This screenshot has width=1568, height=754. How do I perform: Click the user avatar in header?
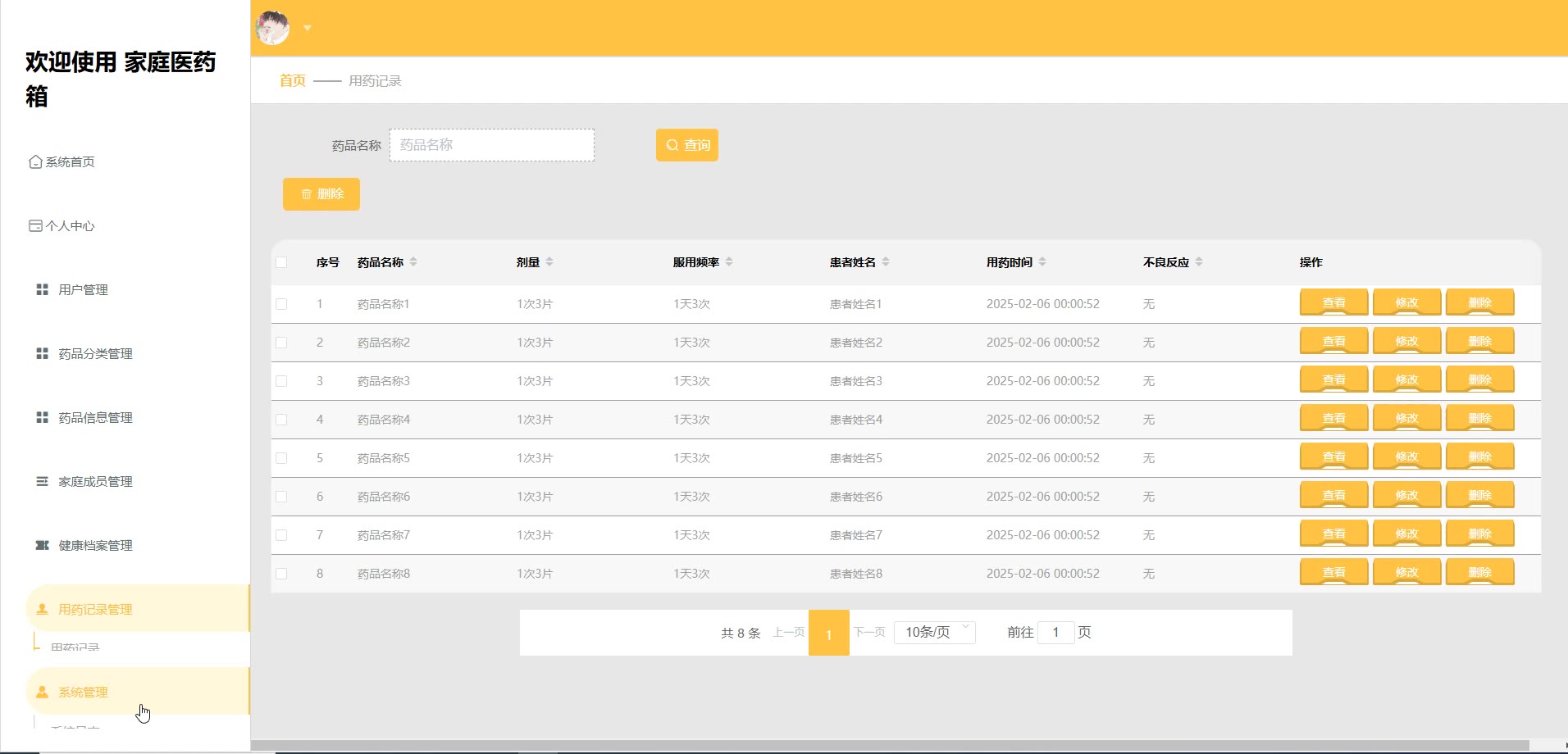[273, 28]
